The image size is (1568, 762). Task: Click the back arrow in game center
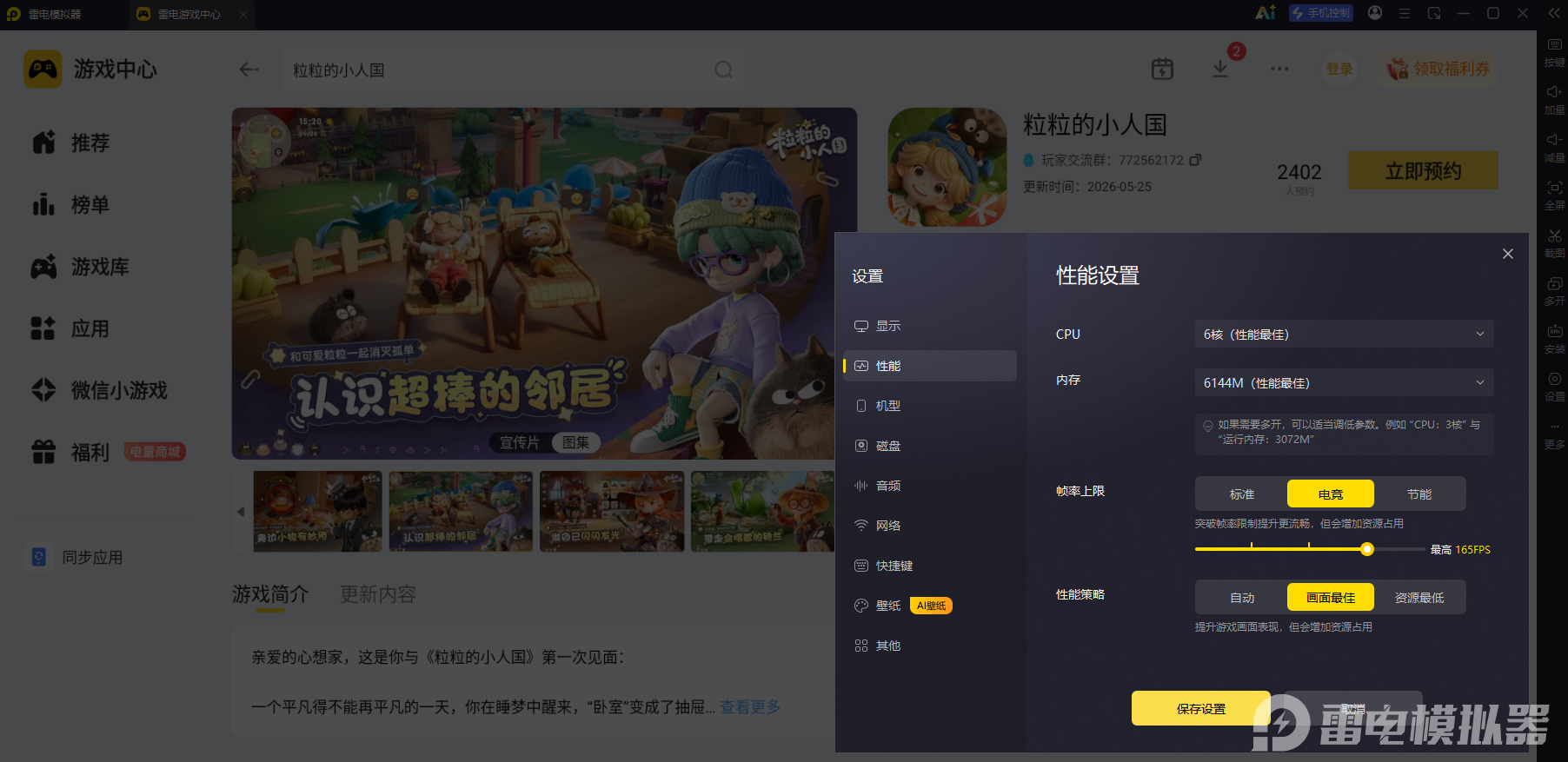point(249,70)
